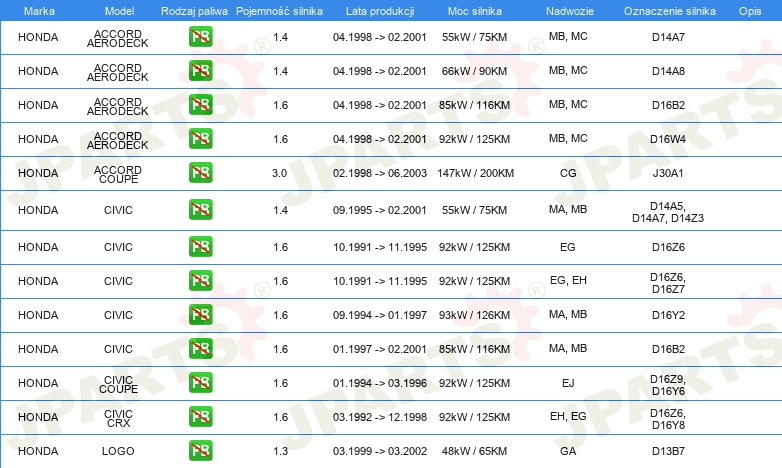Select the 1.3 engine capacity cell
Image resolution: width=782 pixels, height=468 pixels.
[280, 451]
